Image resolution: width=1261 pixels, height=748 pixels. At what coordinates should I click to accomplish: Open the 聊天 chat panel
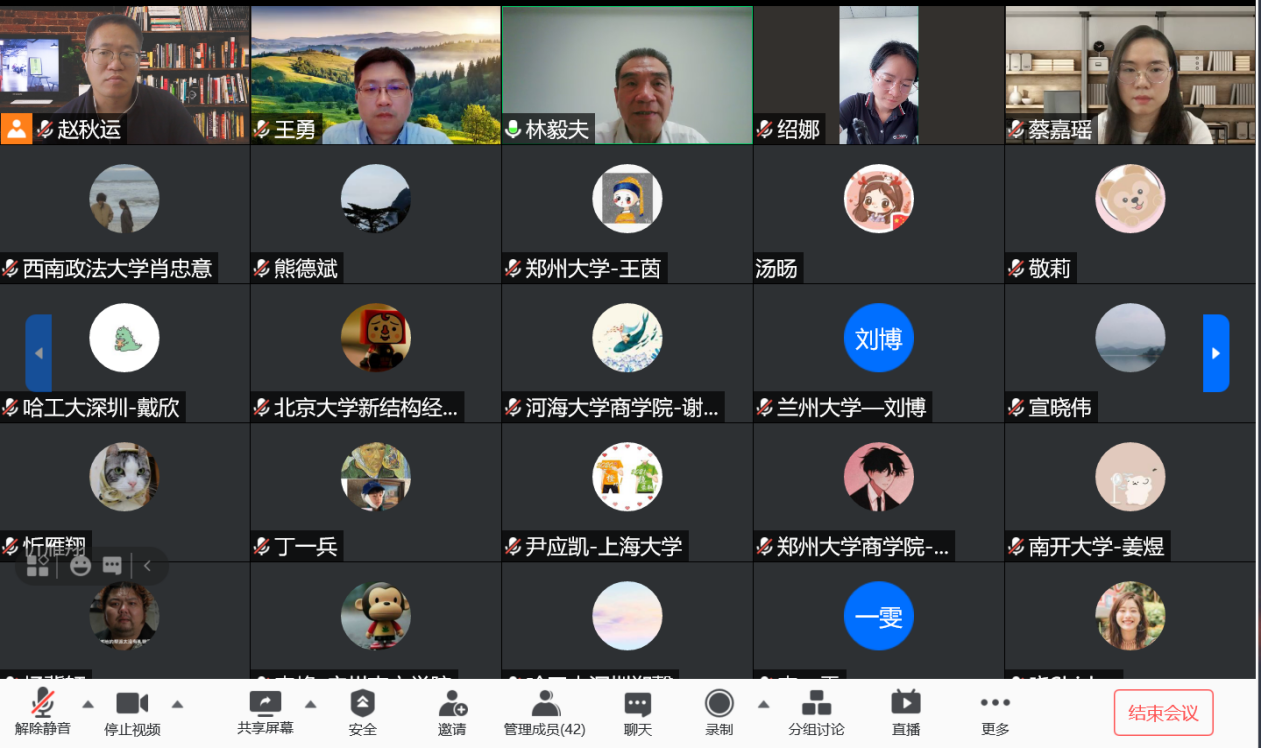click(x=638, y=713)
